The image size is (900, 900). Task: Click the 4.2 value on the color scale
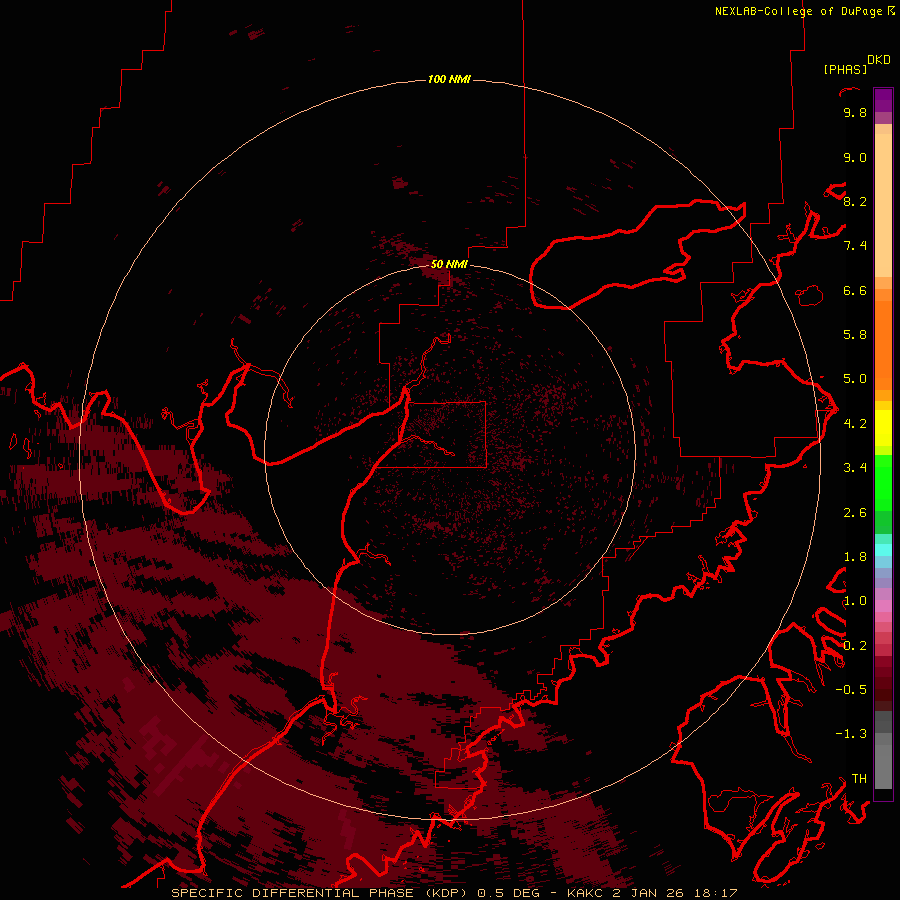tap(855, 424)
